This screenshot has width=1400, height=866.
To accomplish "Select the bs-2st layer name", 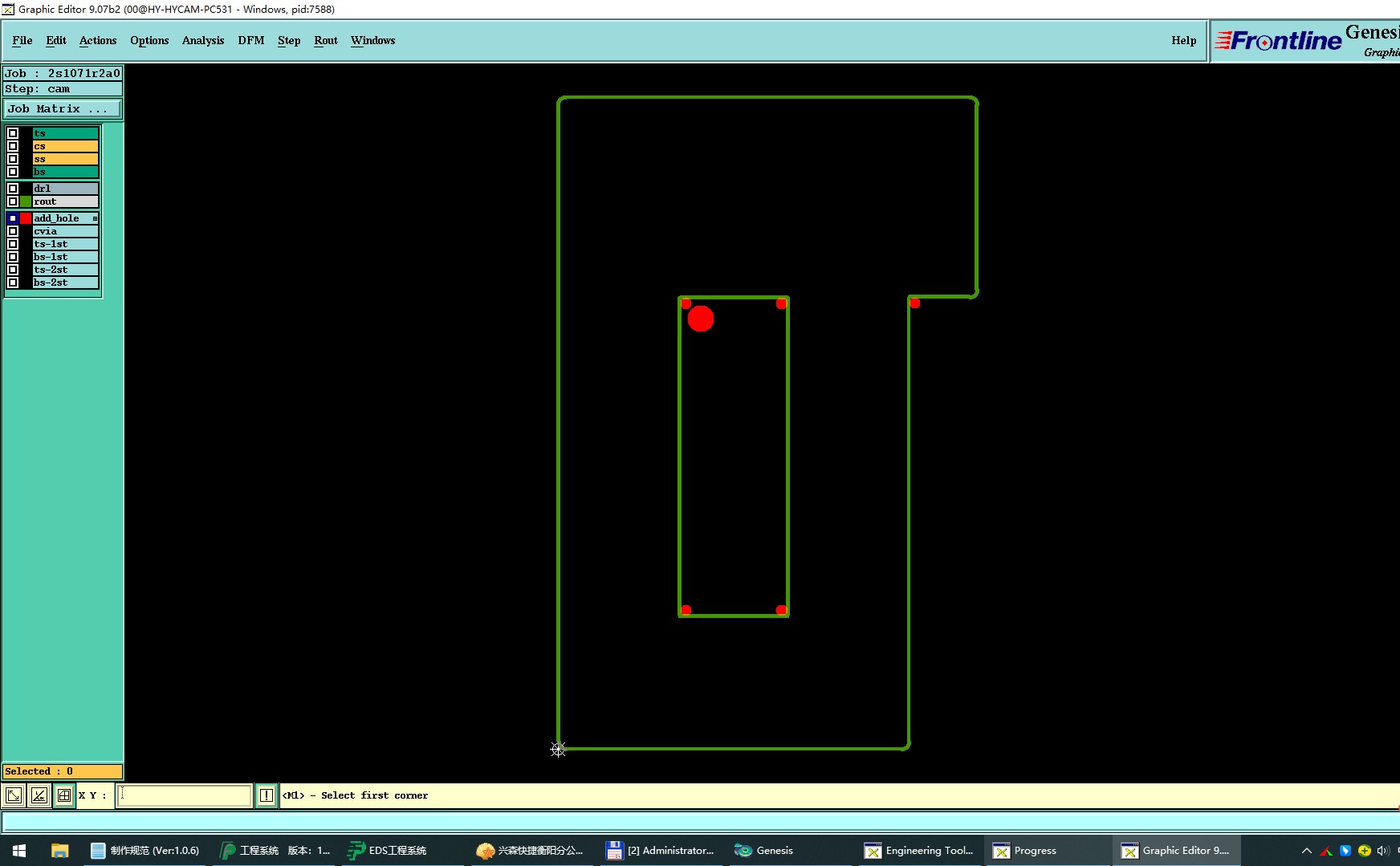I will (x=66, y=283).
